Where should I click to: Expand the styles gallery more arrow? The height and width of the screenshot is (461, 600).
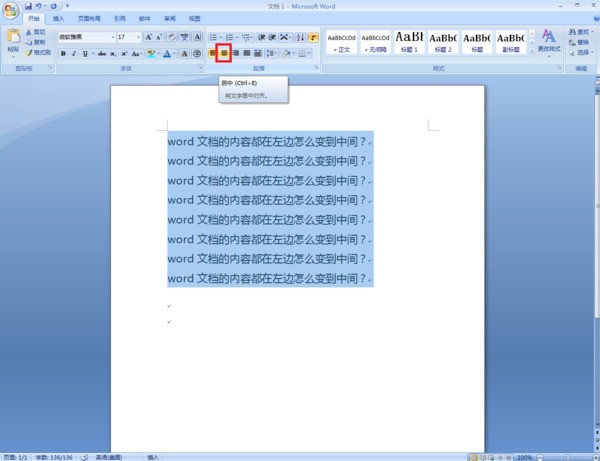tap(532, 50)
